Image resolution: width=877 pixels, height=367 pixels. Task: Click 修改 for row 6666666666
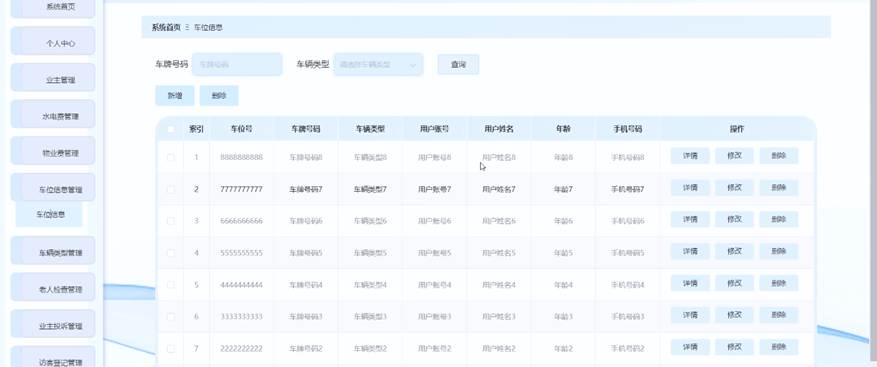(x=734, y=219)
